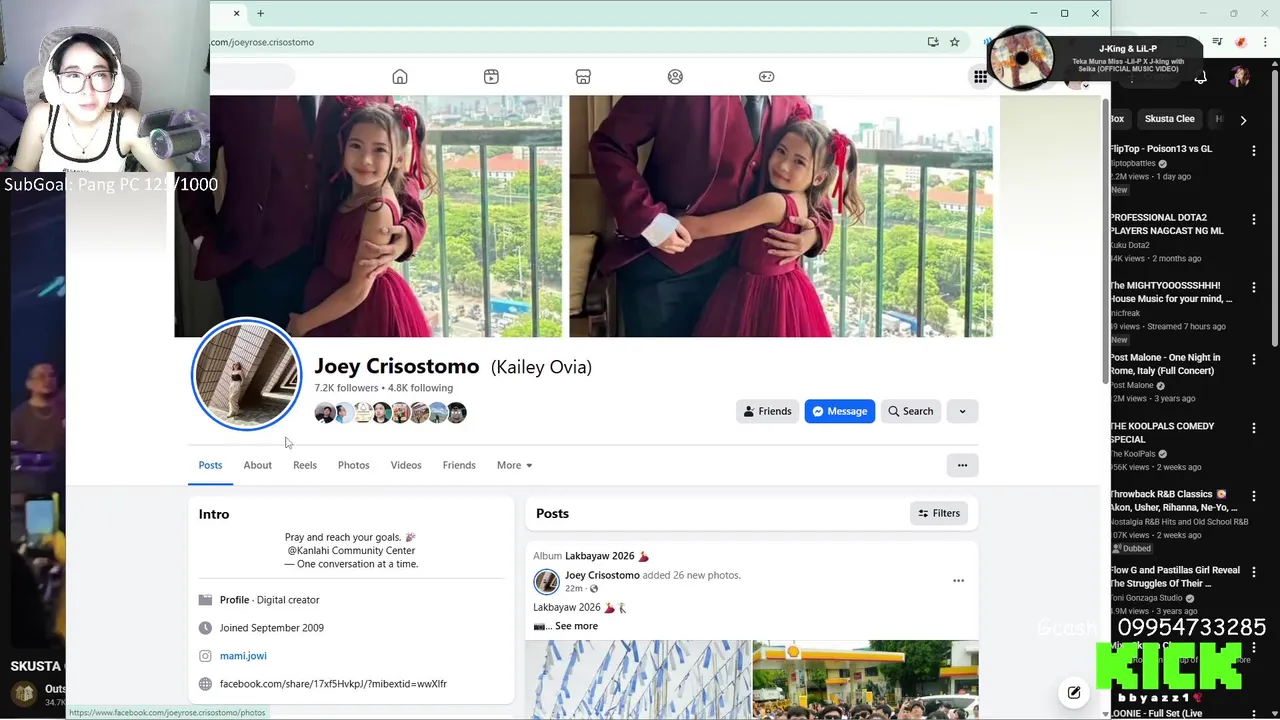
Task: Message Joey Crisostomo
Action: click(840, 411)
